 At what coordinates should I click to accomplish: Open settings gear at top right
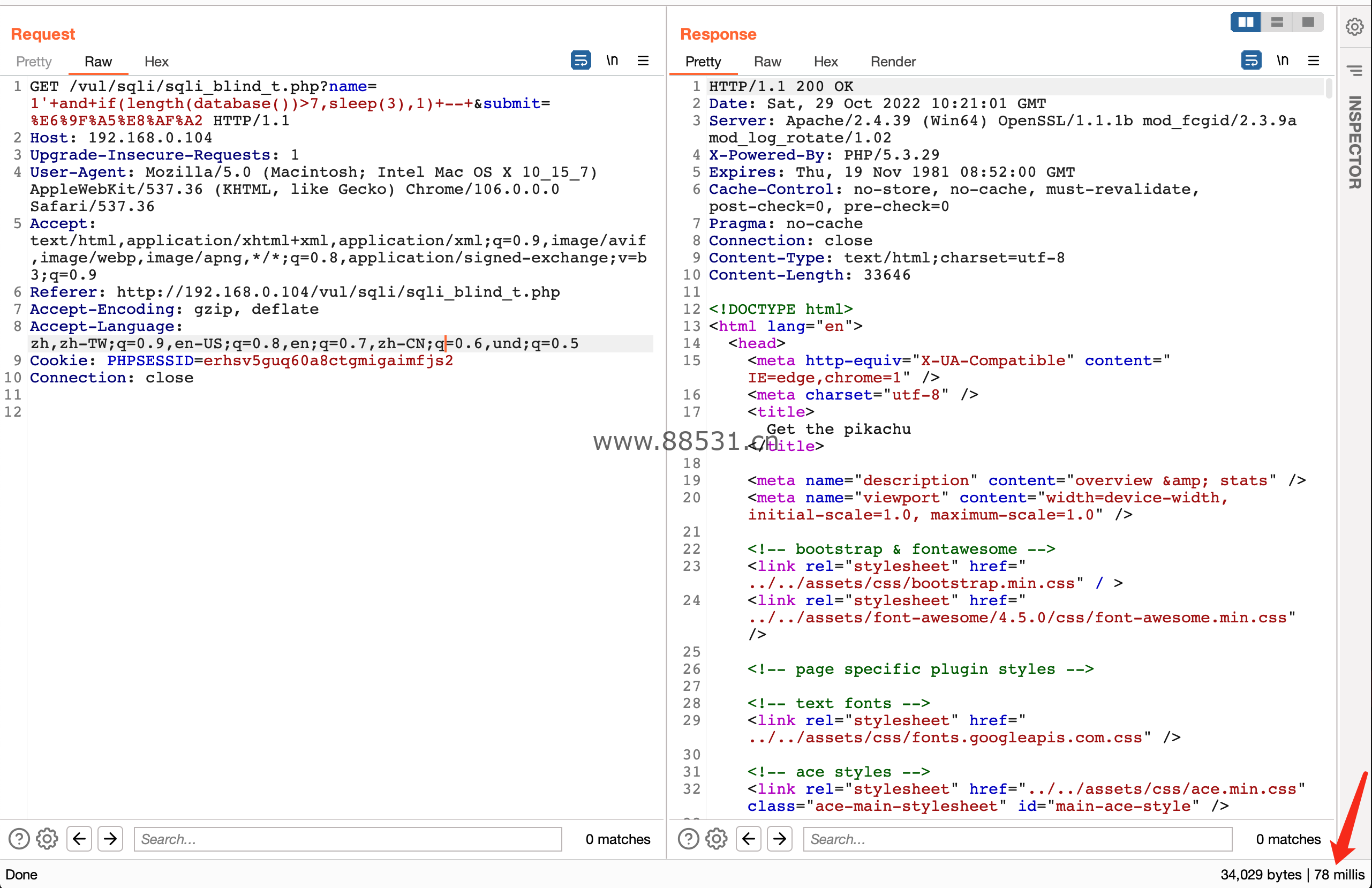coord(1355,27)
